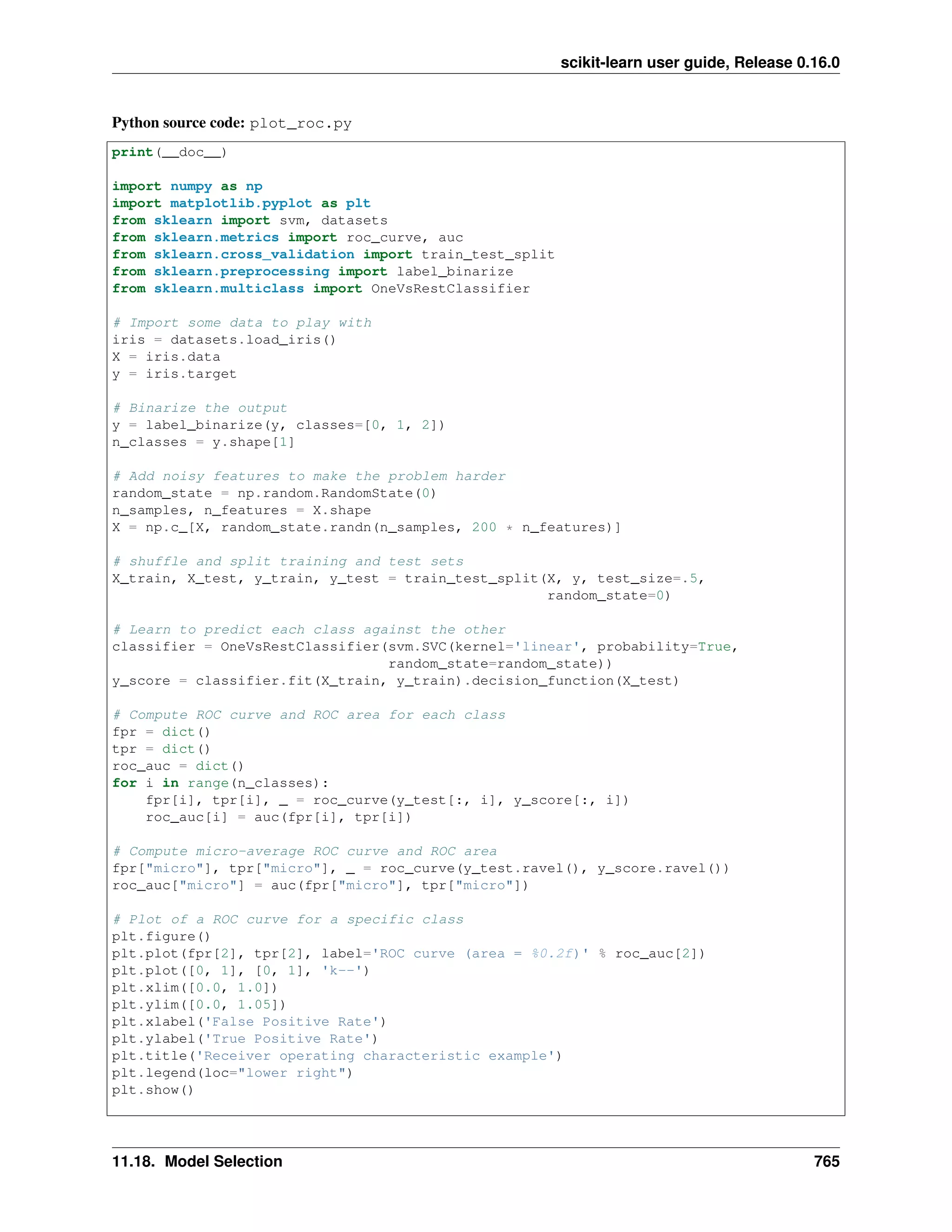
Task: Click comment '# Plot of a ROC curve for a specific class'
Action: click(x=288, y=920)
